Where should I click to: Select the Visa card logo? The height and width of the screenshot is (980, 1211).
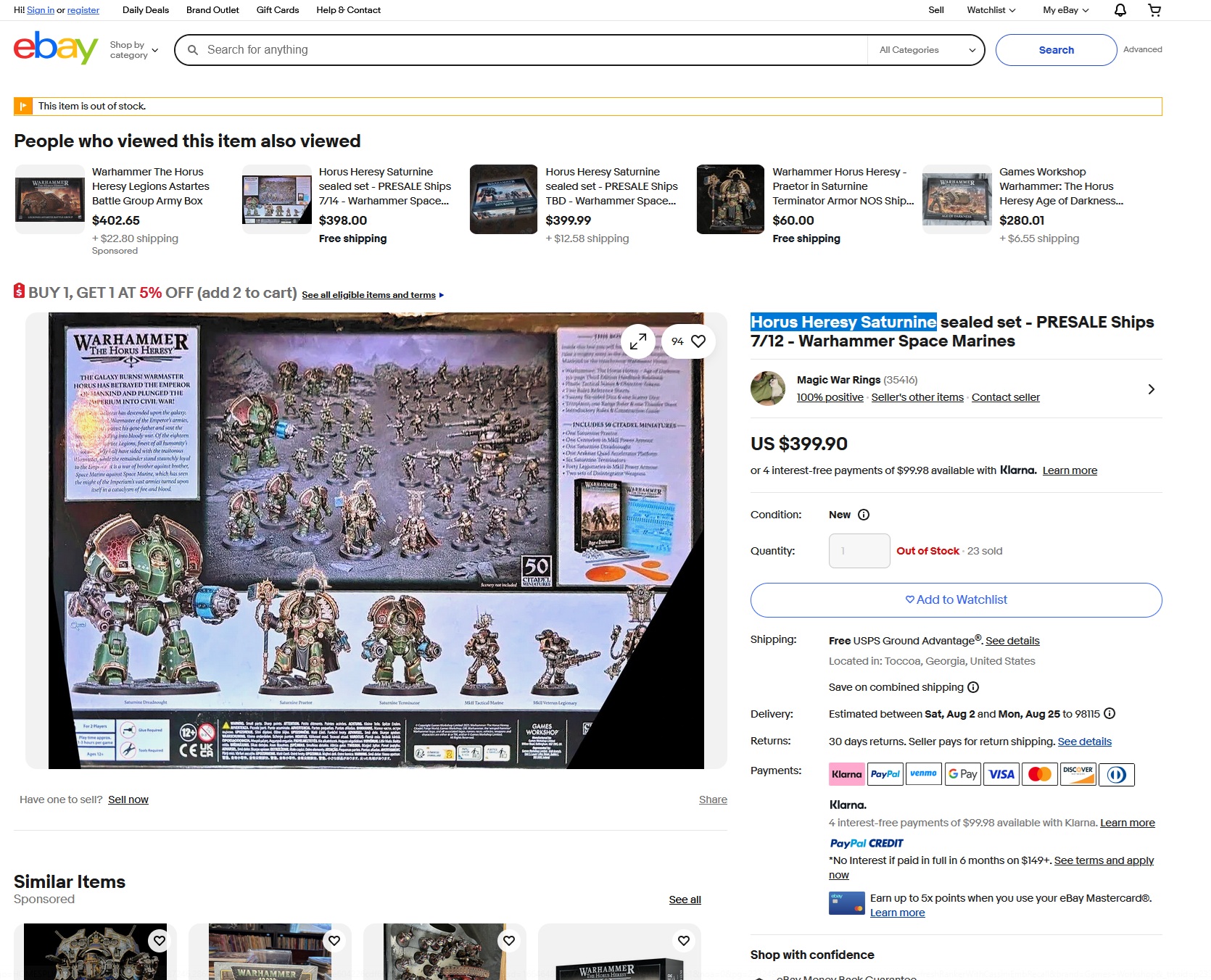click(x=1001, y=774)
